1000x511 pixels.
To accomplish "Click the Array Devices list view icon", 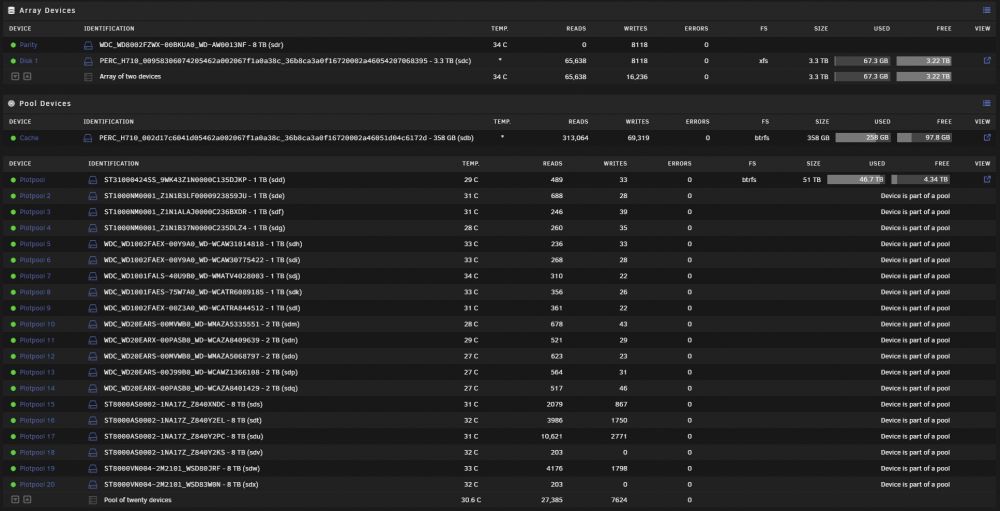I will pyautogui.click(x=987, y=10).
